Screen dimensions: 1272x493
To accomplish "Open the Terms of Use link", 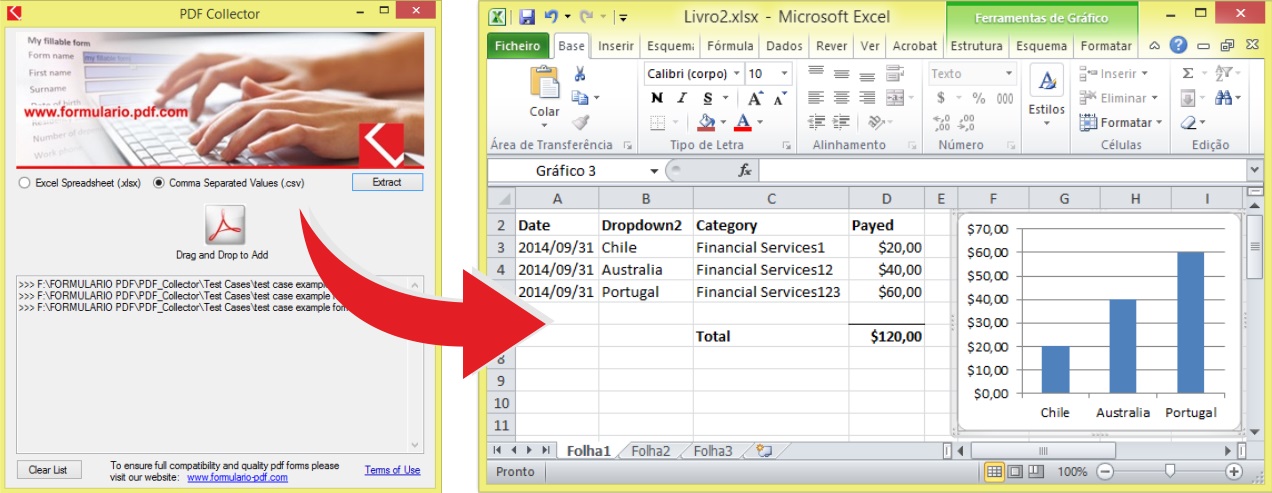I will pyautogui.click(x=392, y=470).
